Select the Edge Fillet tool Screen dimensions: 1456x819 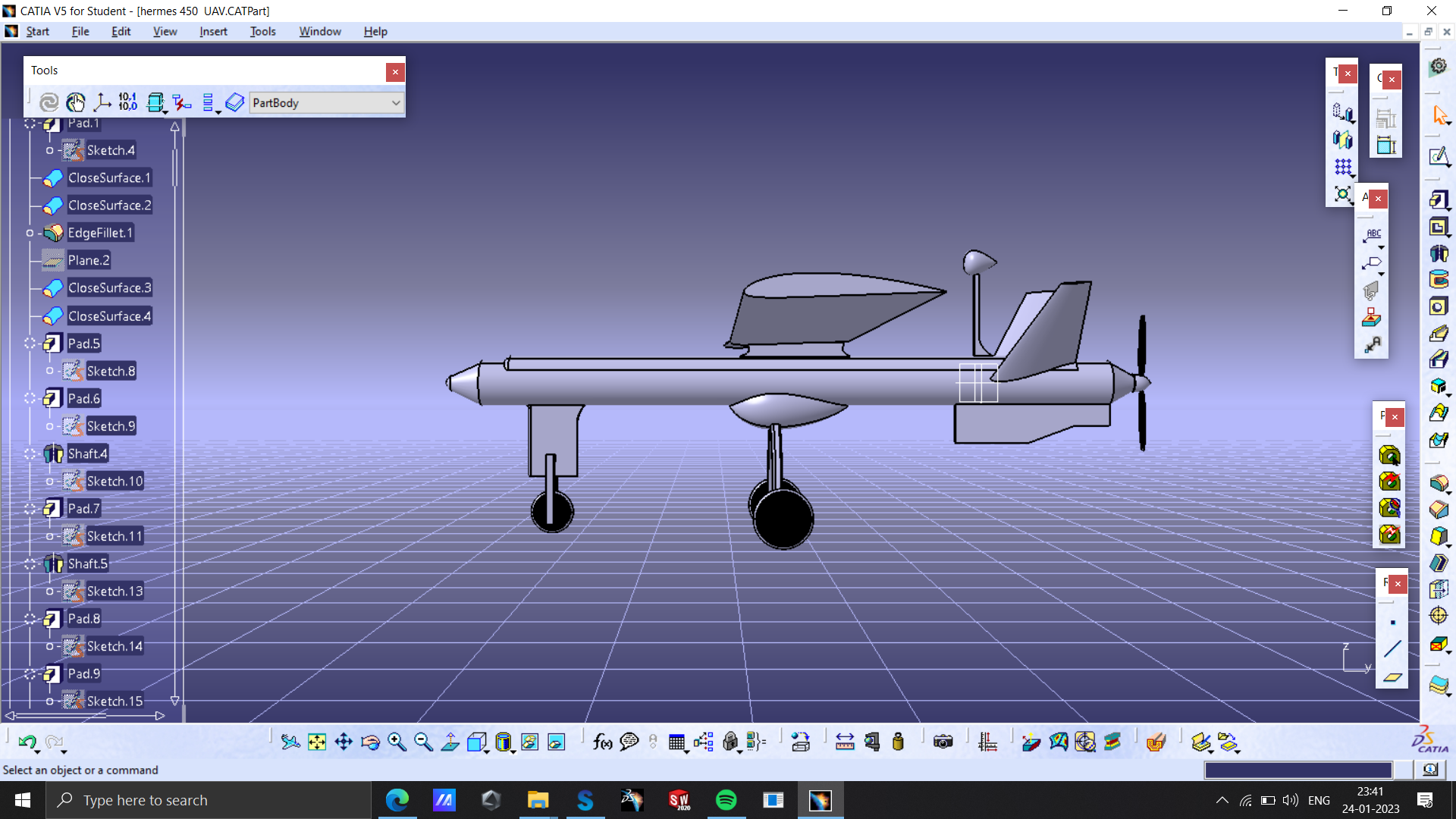coord(1439,483)
